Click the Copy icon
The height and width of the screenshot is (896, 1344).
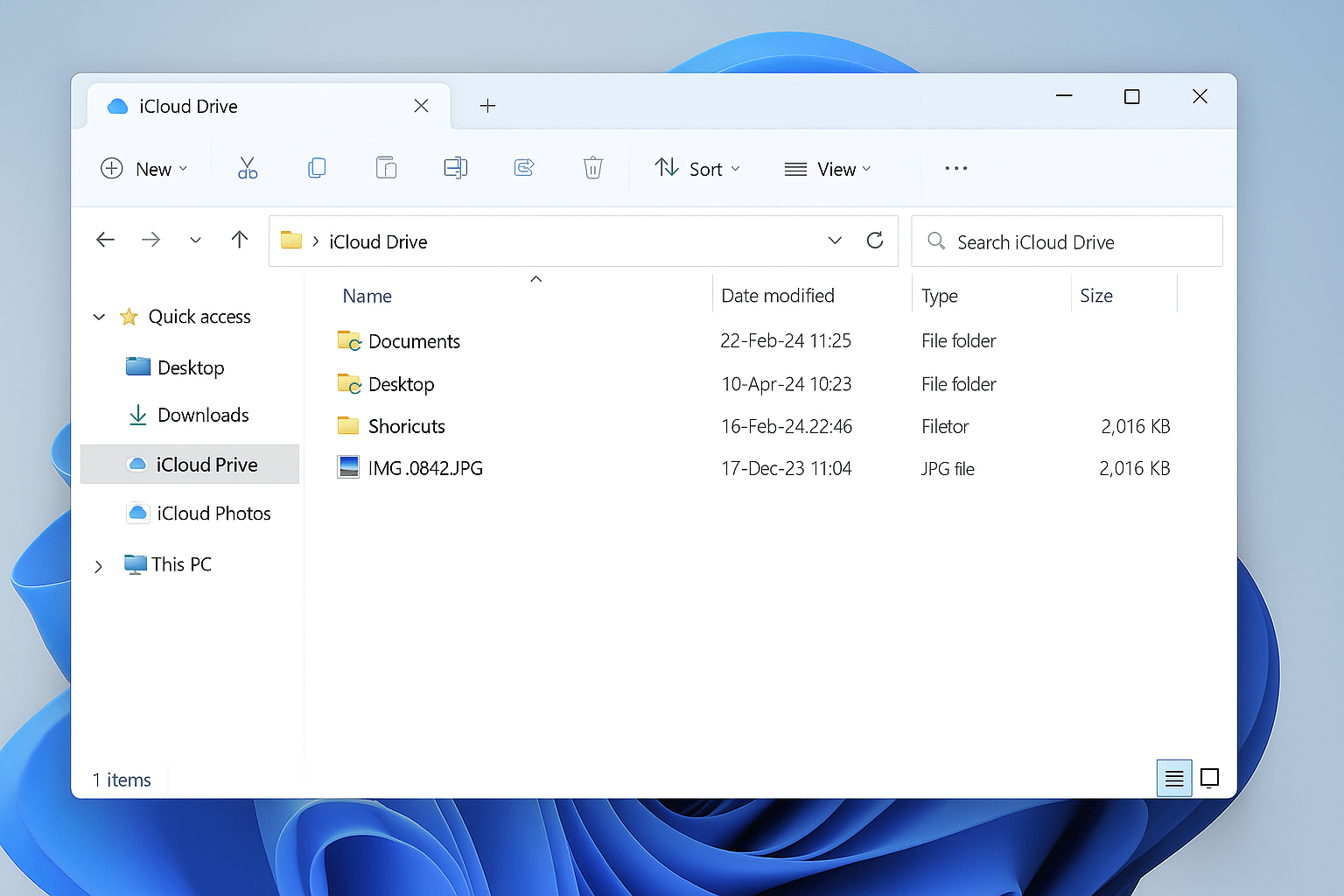(316, 168)
